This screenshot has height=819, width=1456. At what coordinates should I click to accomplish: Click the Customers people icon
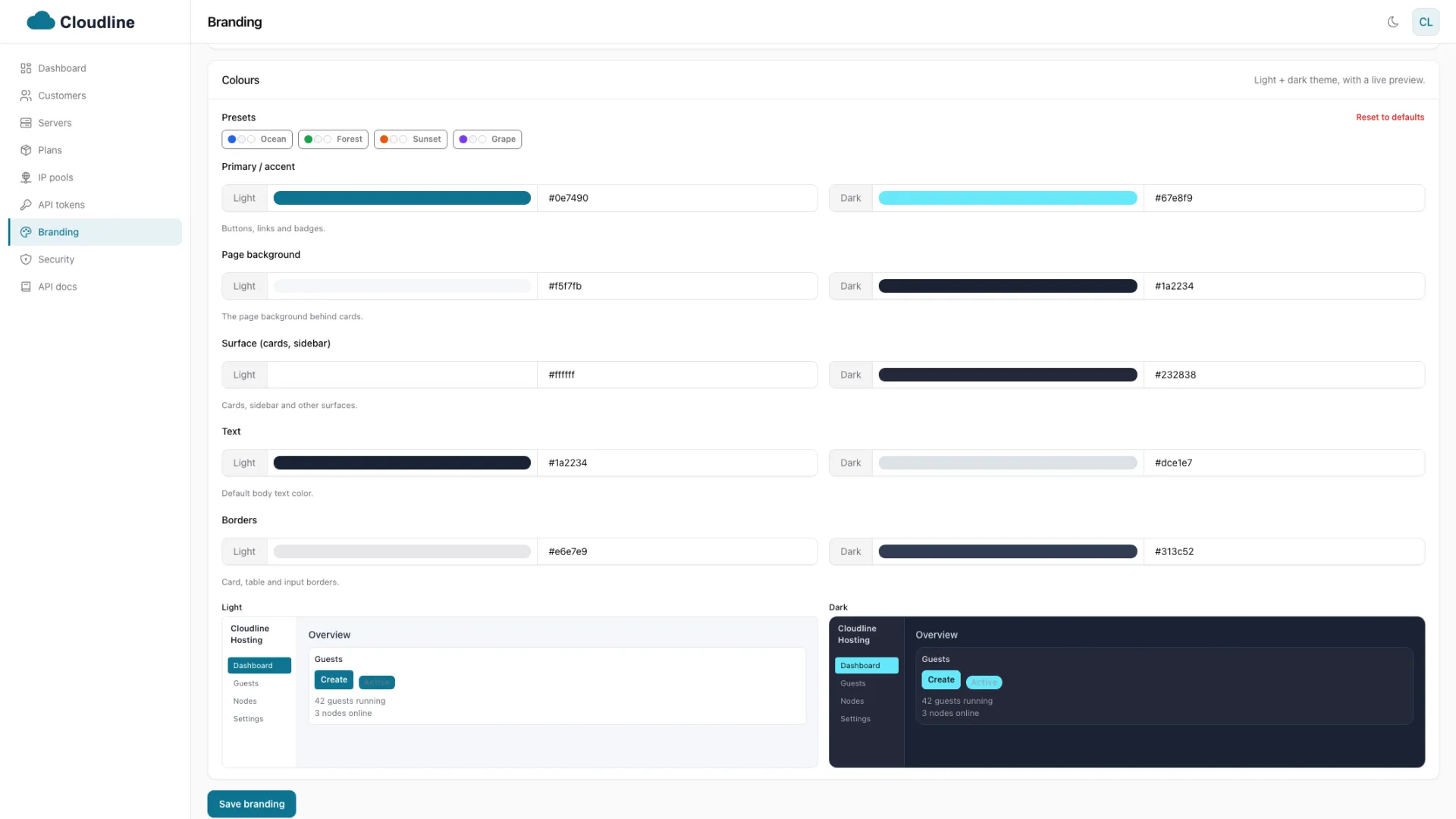point(26,96)
